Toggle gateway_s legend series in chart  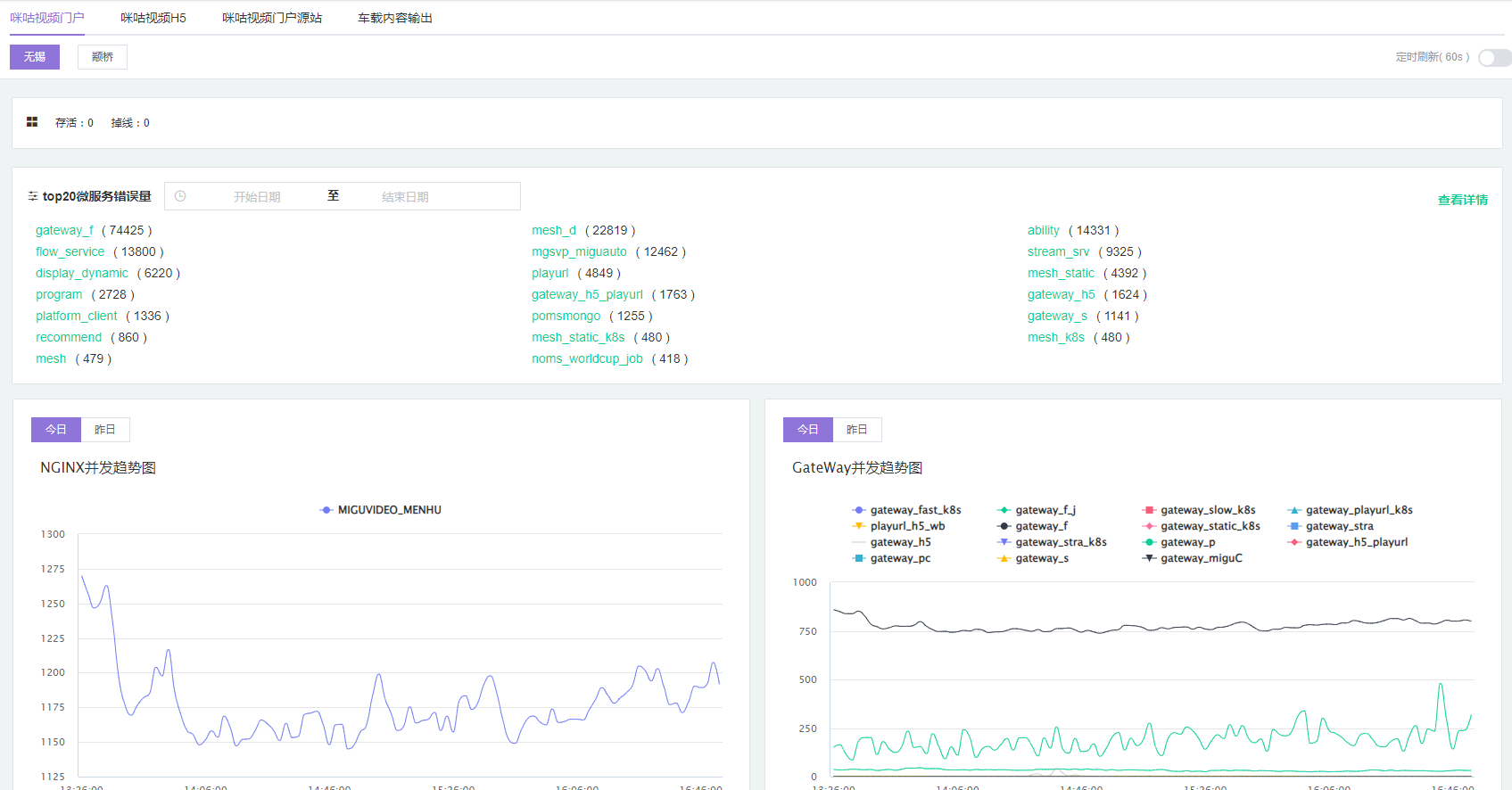1033,558
